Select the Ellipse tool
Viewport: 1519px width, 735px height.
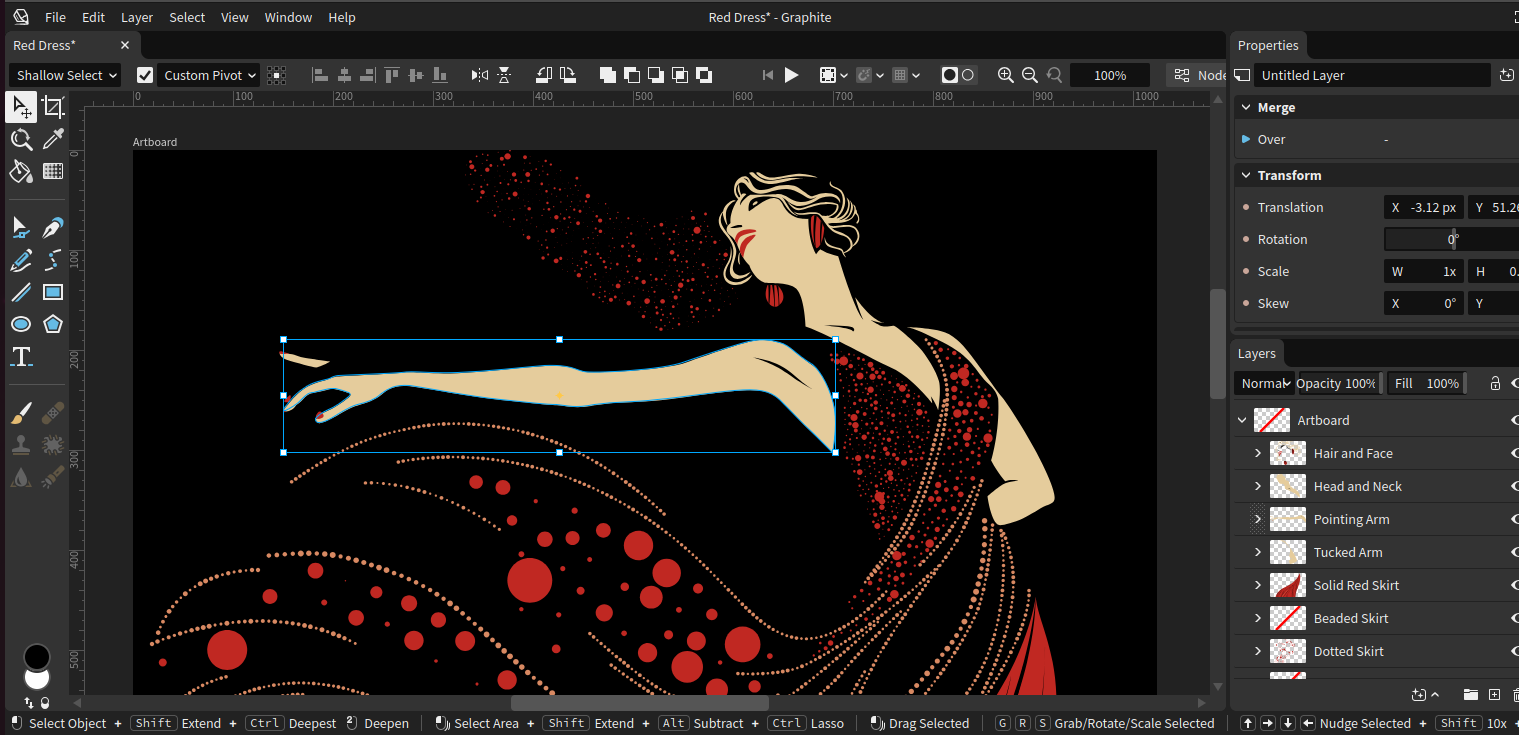click(21, 324)
